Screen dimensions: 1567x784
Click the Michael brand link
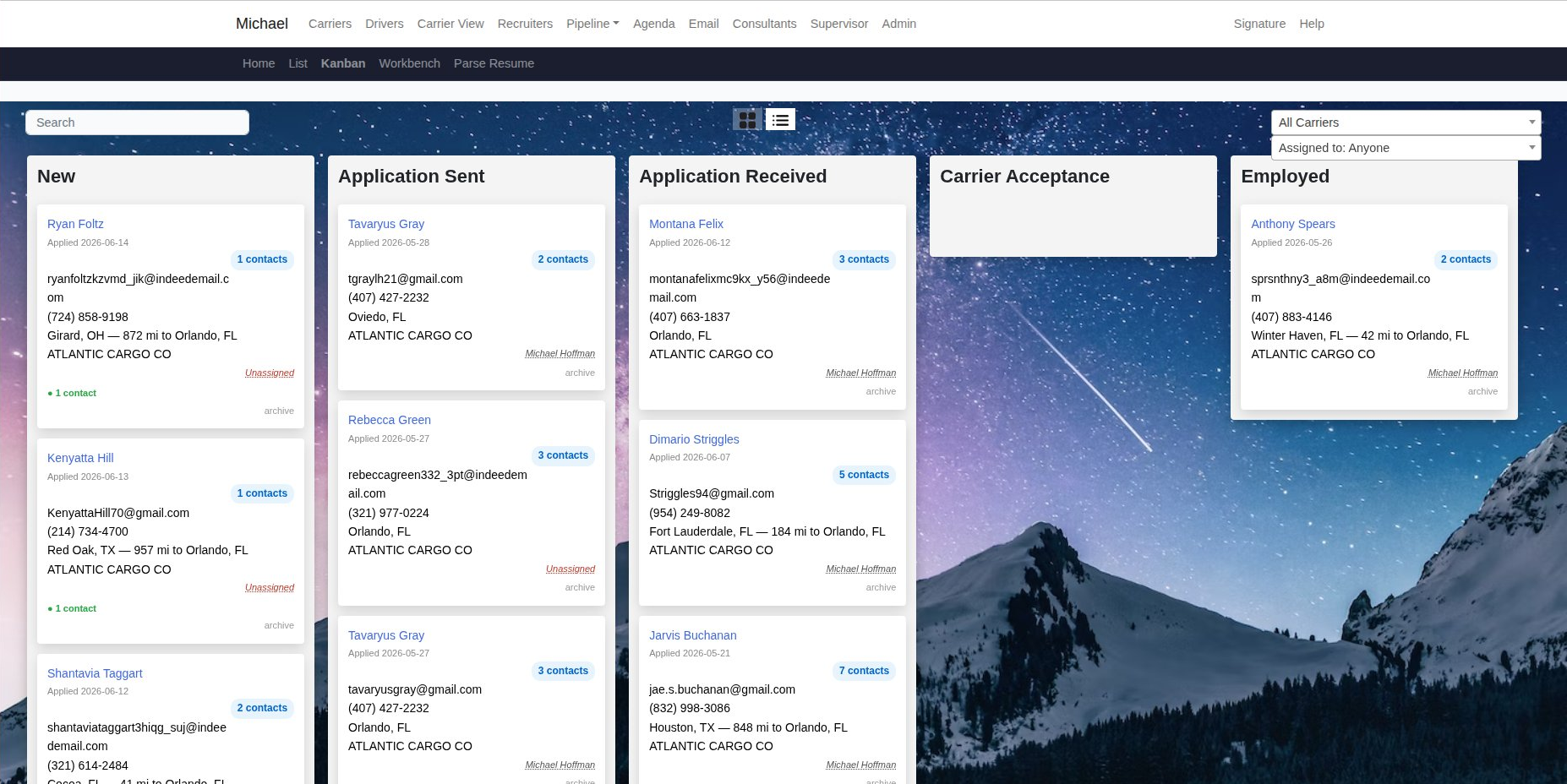tap(262, 24)
